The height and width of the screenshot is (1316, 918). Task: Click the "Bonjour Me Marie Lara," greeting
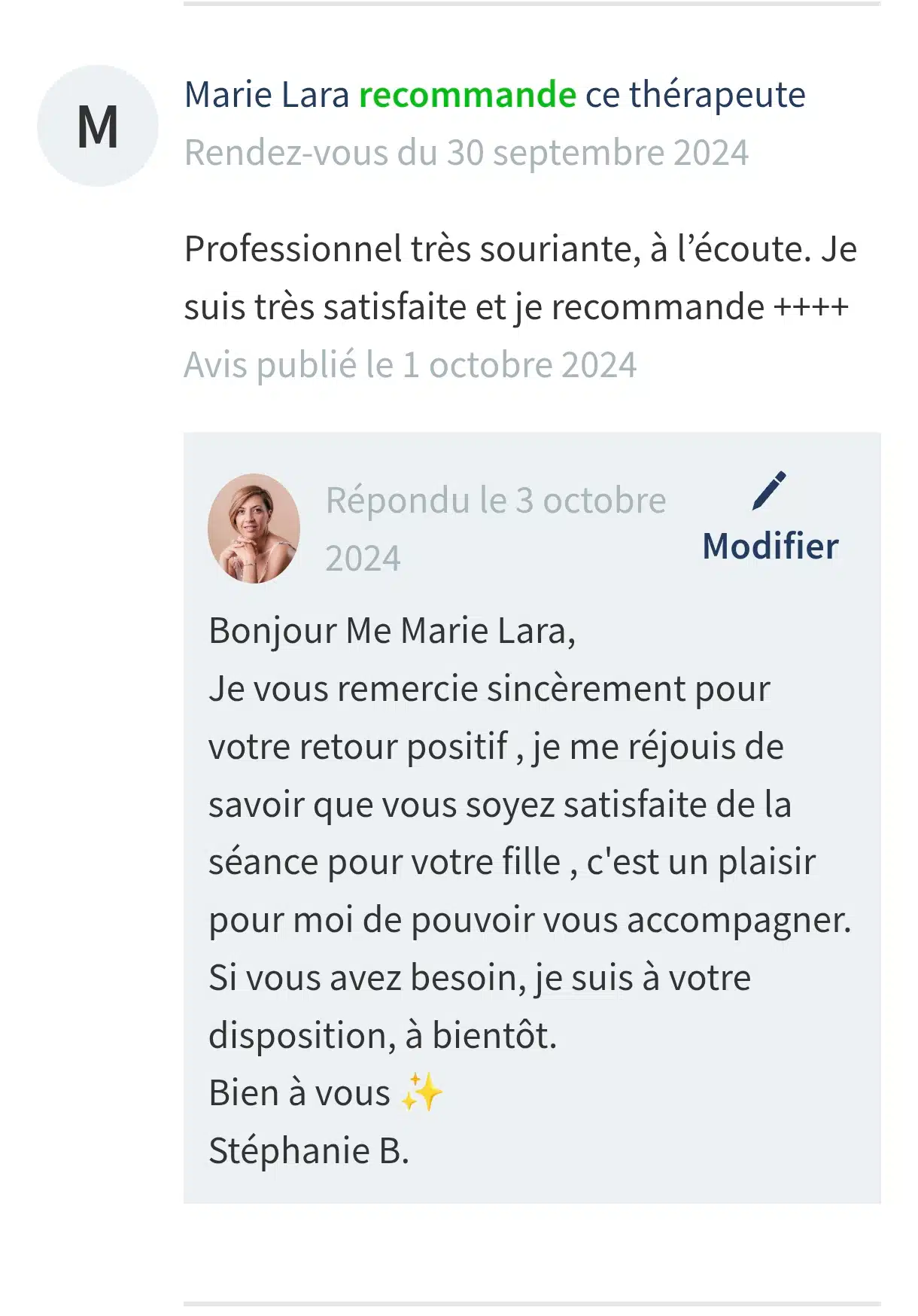(392, 631)
